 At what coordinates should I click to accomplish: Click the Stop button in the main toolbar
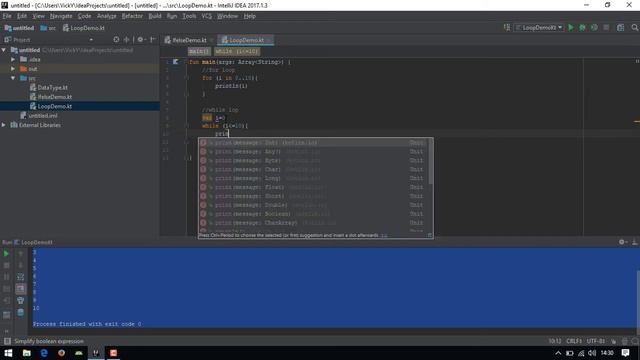606,27
